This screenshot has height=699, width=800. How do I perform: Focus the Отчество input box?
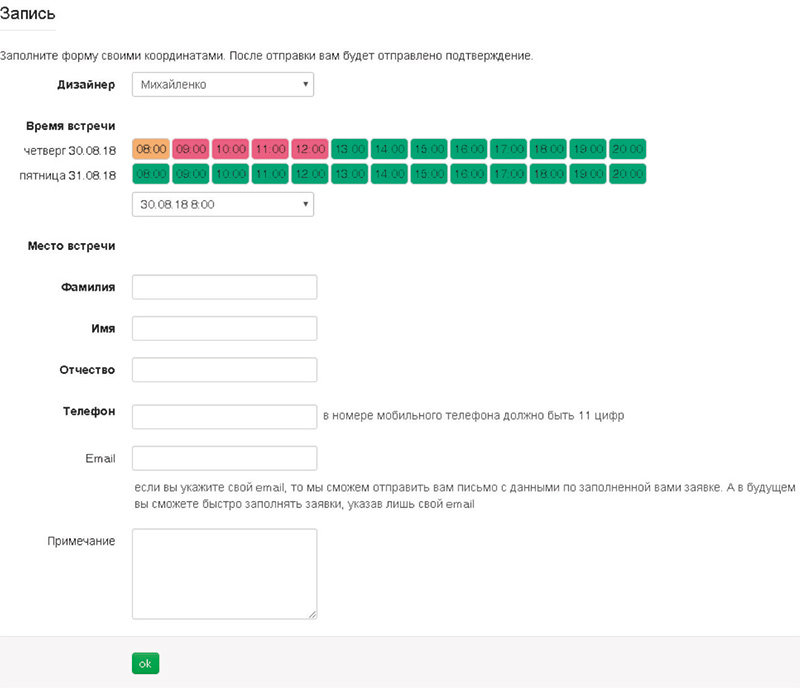pos(224,370)
